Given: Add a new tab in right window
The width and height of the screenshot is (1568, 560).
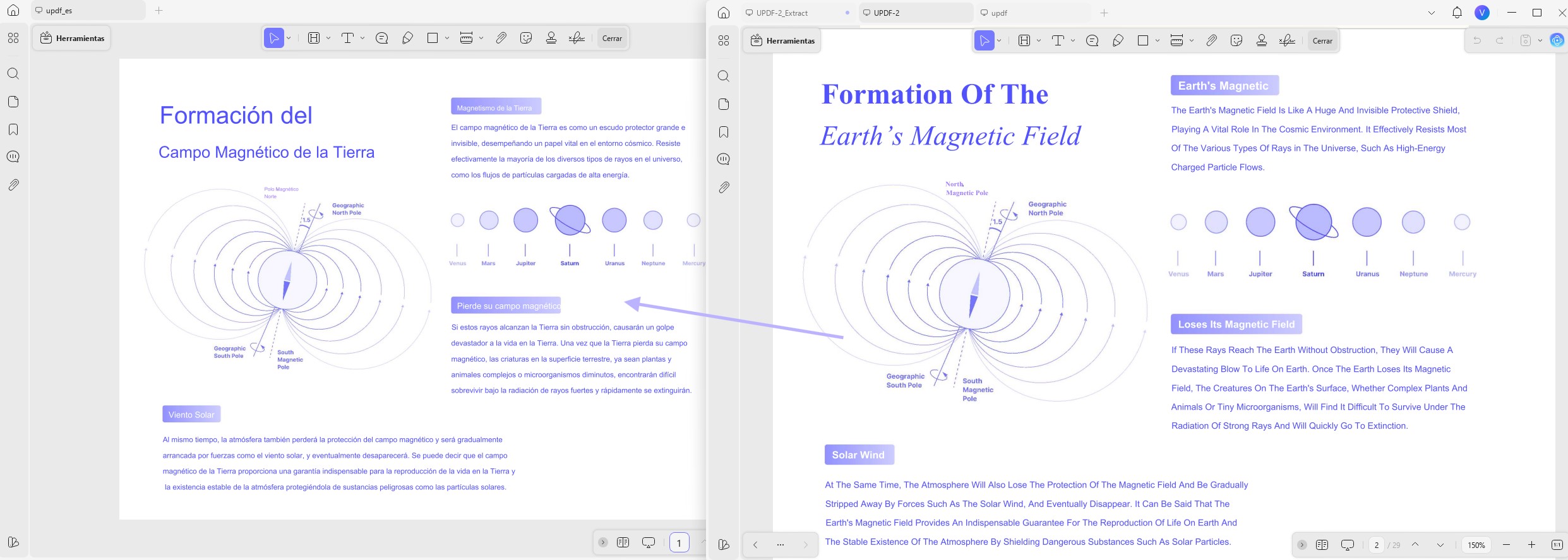Looking at the screenshot, I should click(x=1104, y=13).
